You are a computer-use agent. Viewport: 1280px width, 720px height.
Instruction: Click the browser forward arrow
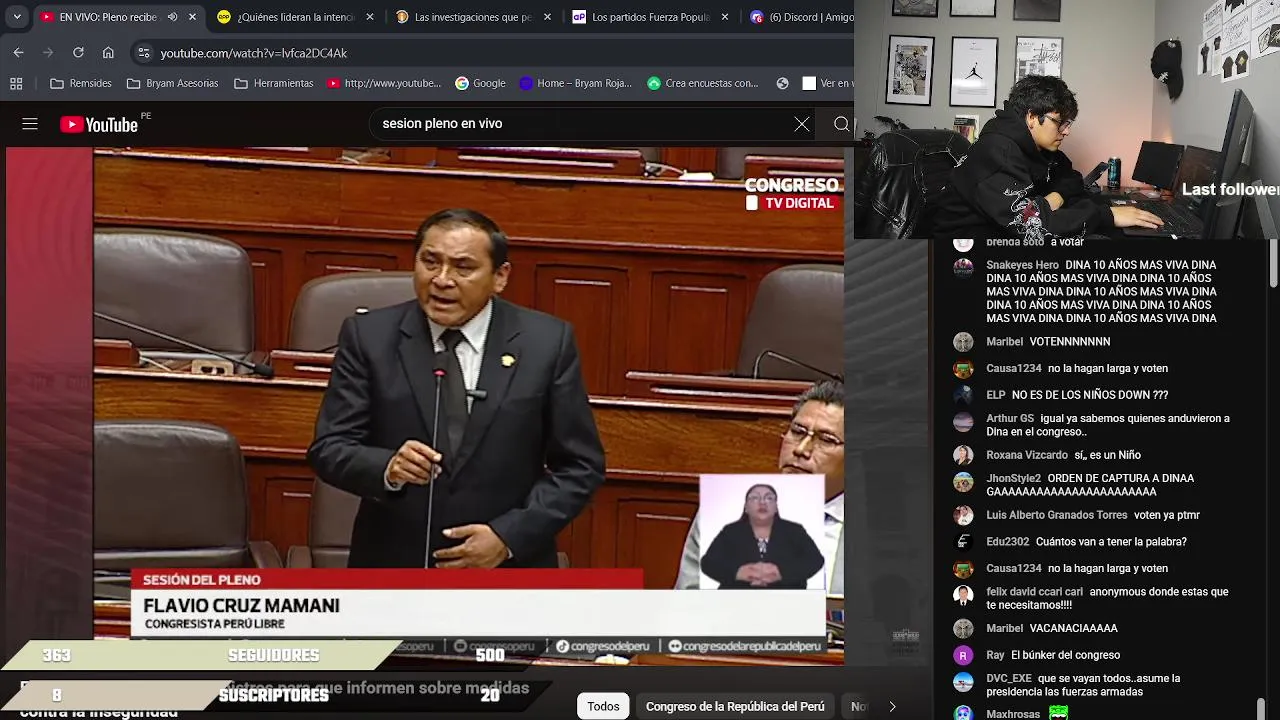(x=49, y=53)
